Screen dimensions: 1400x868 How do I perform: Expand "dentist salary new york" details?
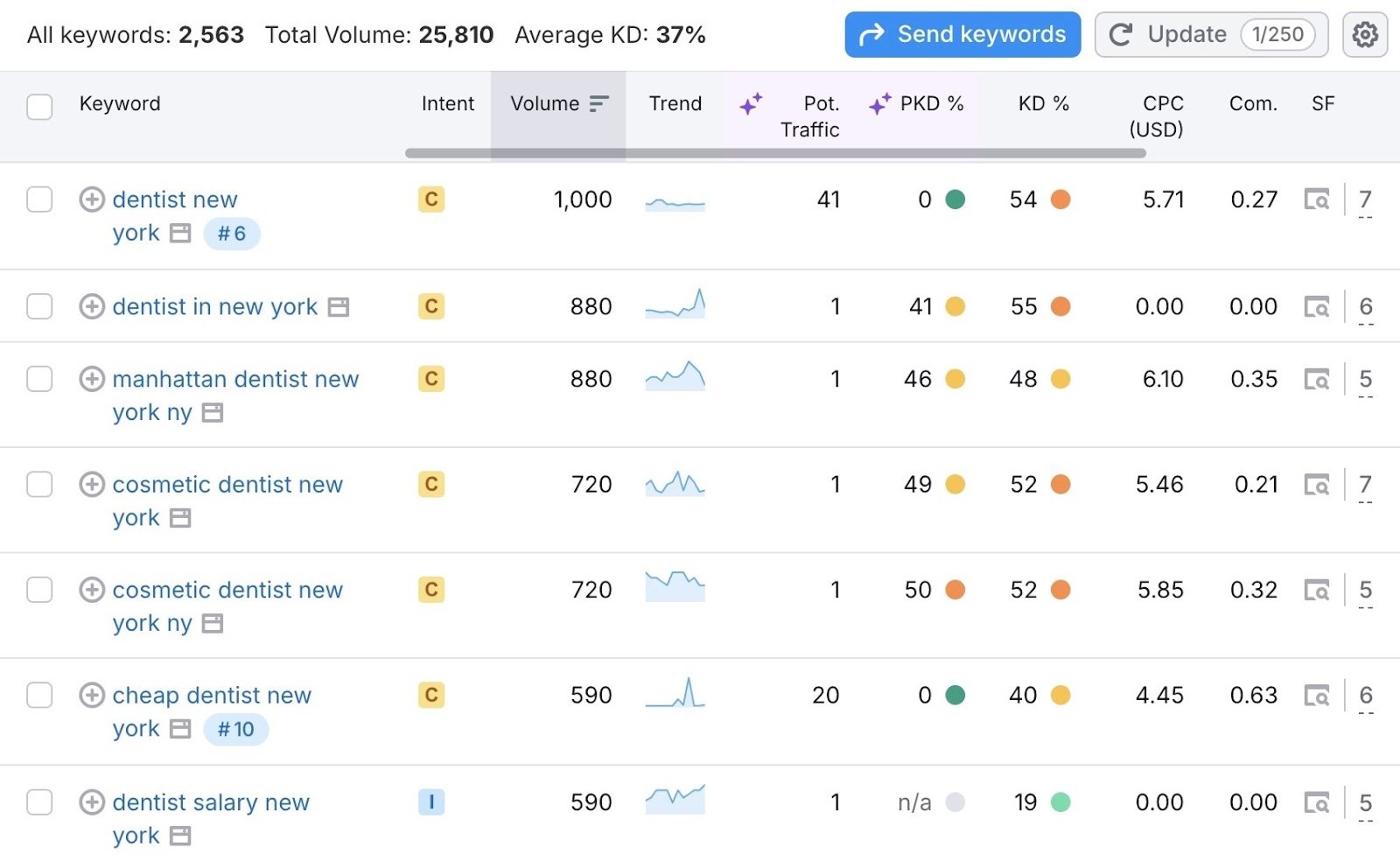(x=91, y=802)
